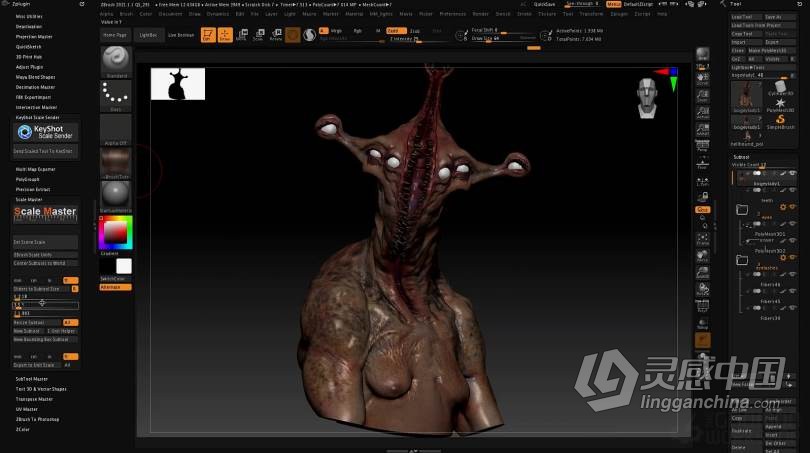Select the Standard brush thumbnail
This screenshot has width=810, height=453.
[x=116, y=60]
